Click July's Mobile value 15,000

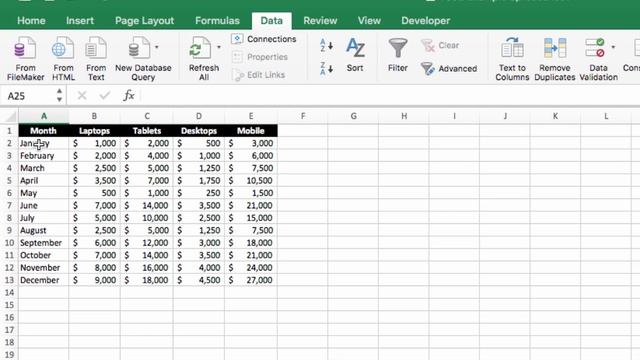tap(251, 218)
